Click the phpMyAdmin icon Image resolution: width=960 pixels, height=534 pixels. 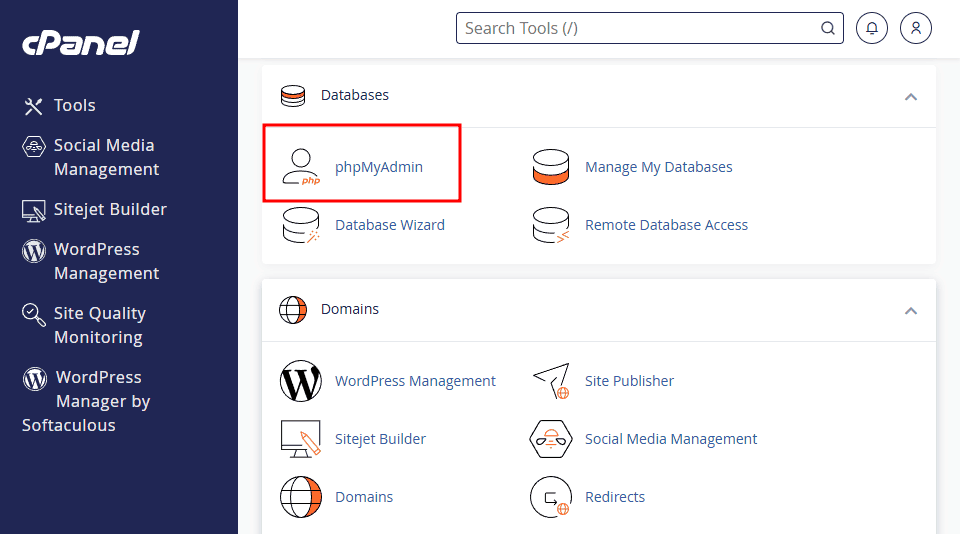301,167
